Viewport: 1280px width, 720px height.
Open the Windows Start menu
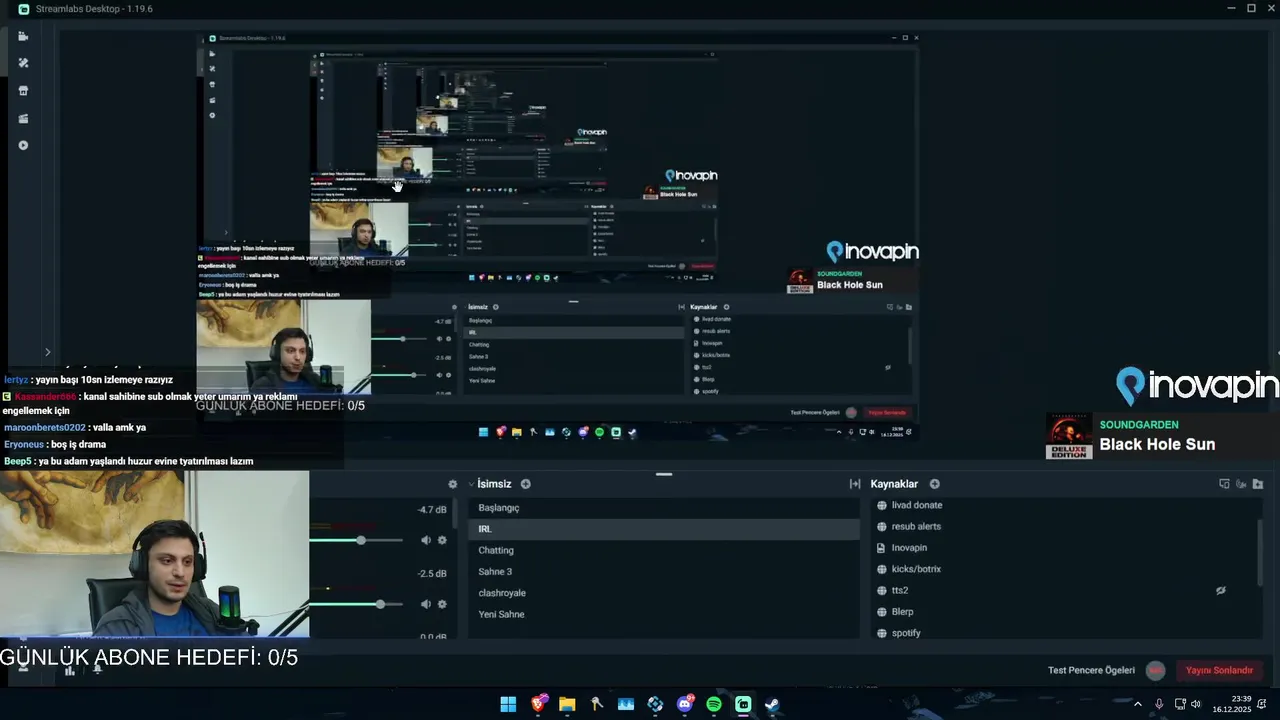coord(508,704)
